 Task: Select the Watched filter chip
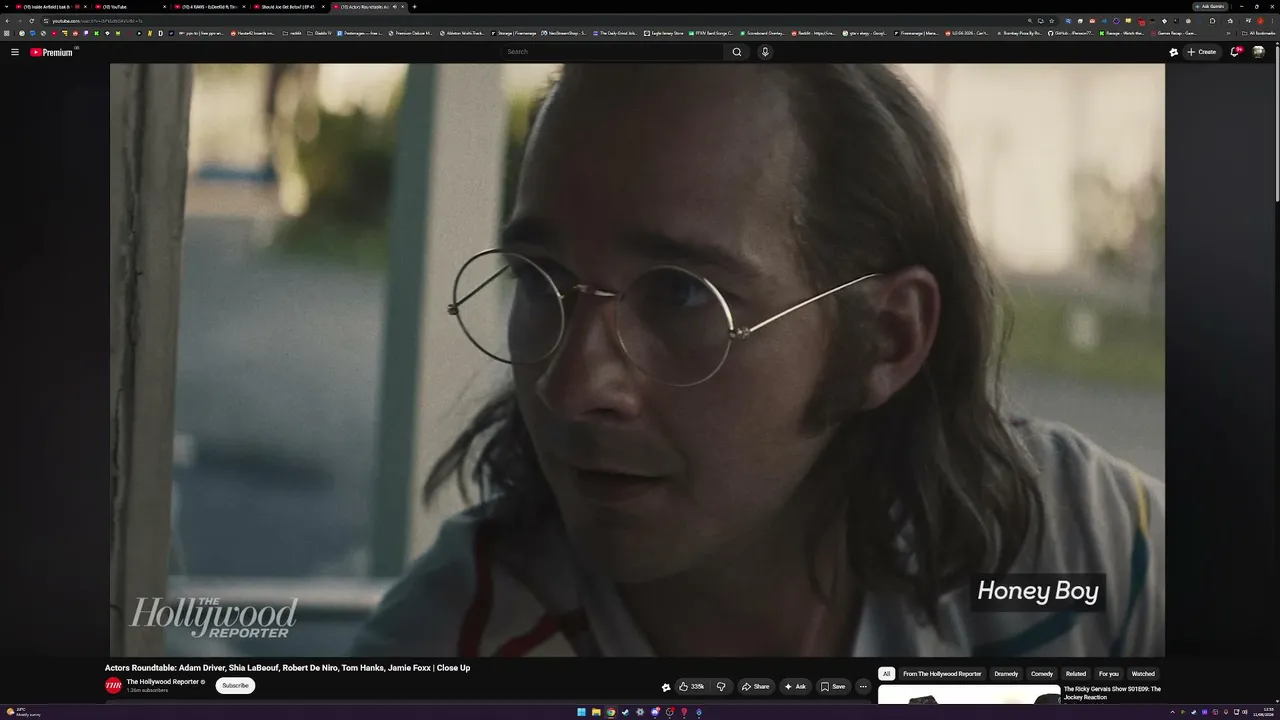coord(1143,674)
